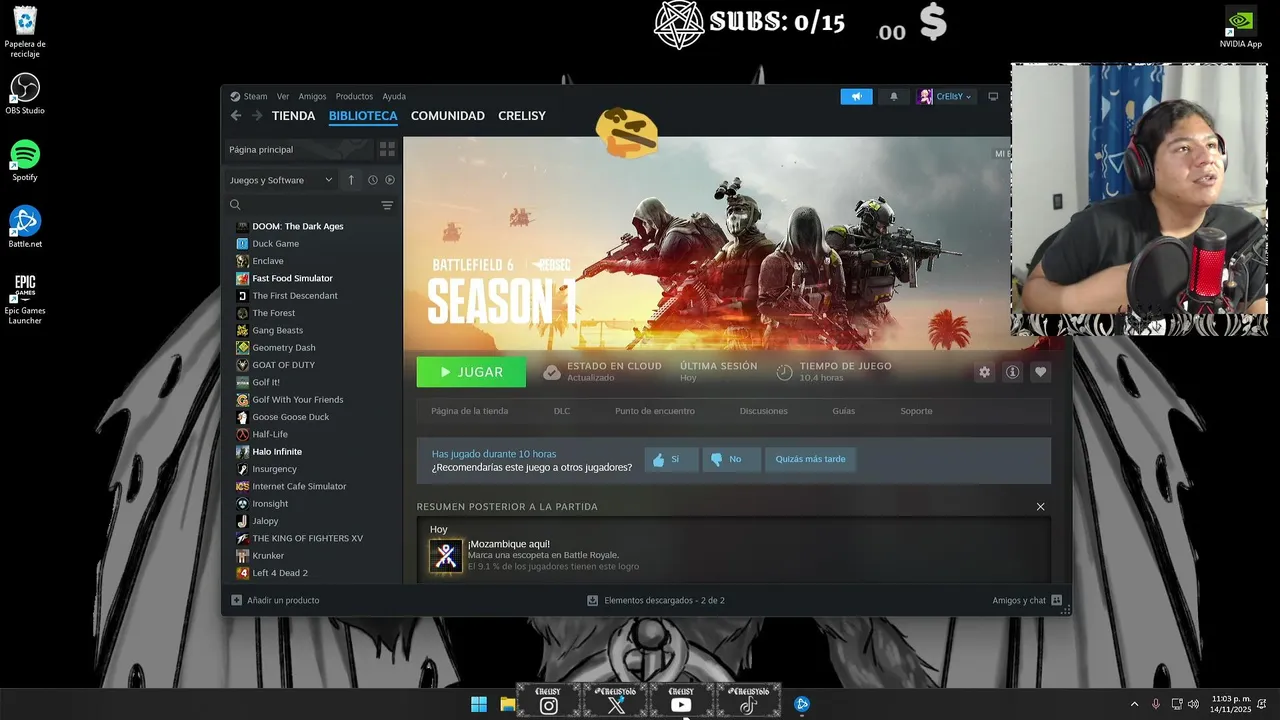
Task: Toggle recent activity clock filter
Action: click(372, 180)
